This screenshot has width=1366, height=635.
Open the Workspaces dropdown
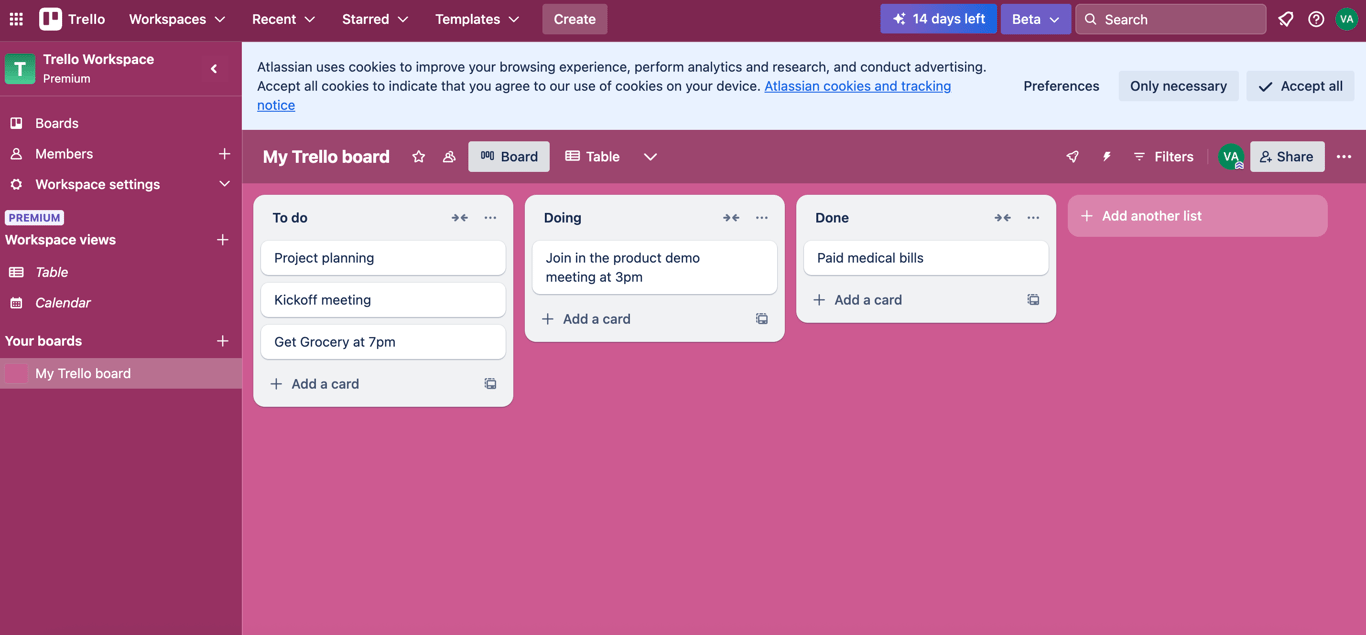click(x=177, y=19)
